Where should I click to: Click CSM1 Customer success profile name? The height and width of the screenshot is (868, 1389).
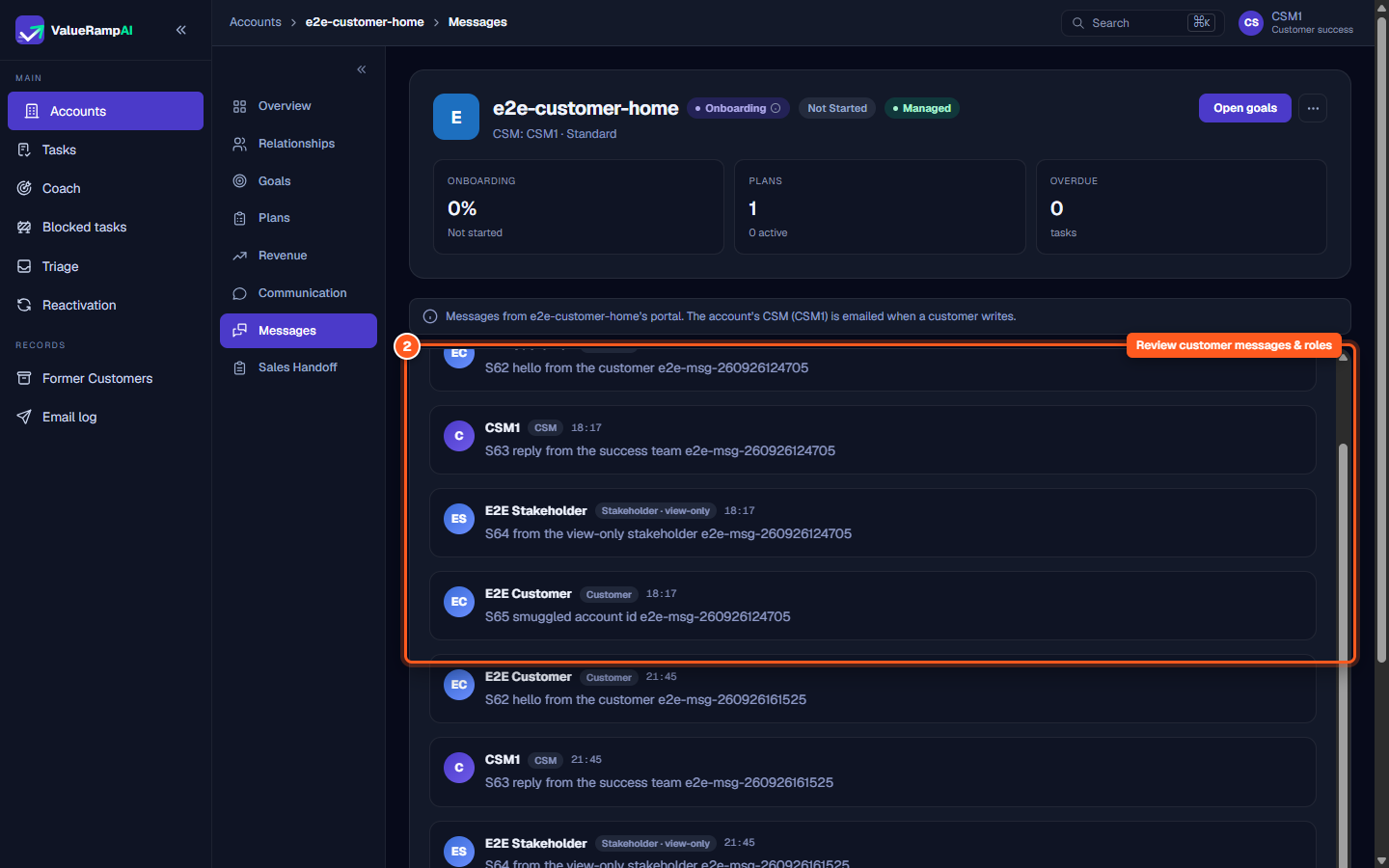pyautogui.click(x=1312, y=23)
